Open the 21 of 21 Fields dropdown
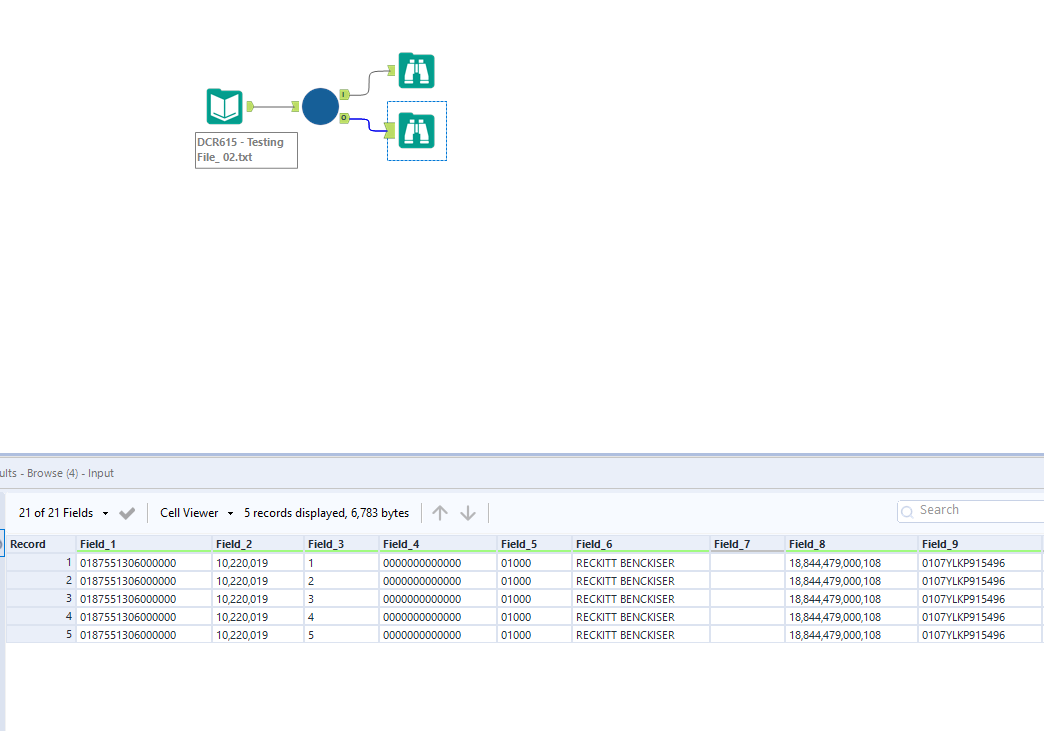The height and width of the screenshot is (731, 1044). pos(64,513)
